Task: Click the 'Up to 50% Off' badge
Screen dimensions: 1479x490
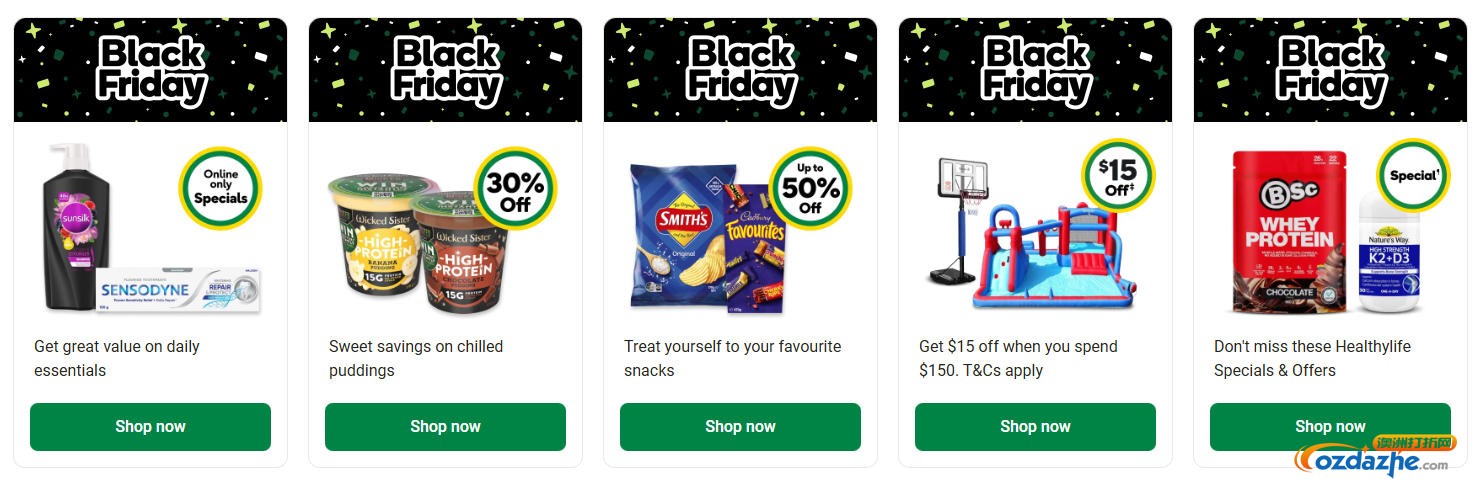Action: [x=809, y=188]
